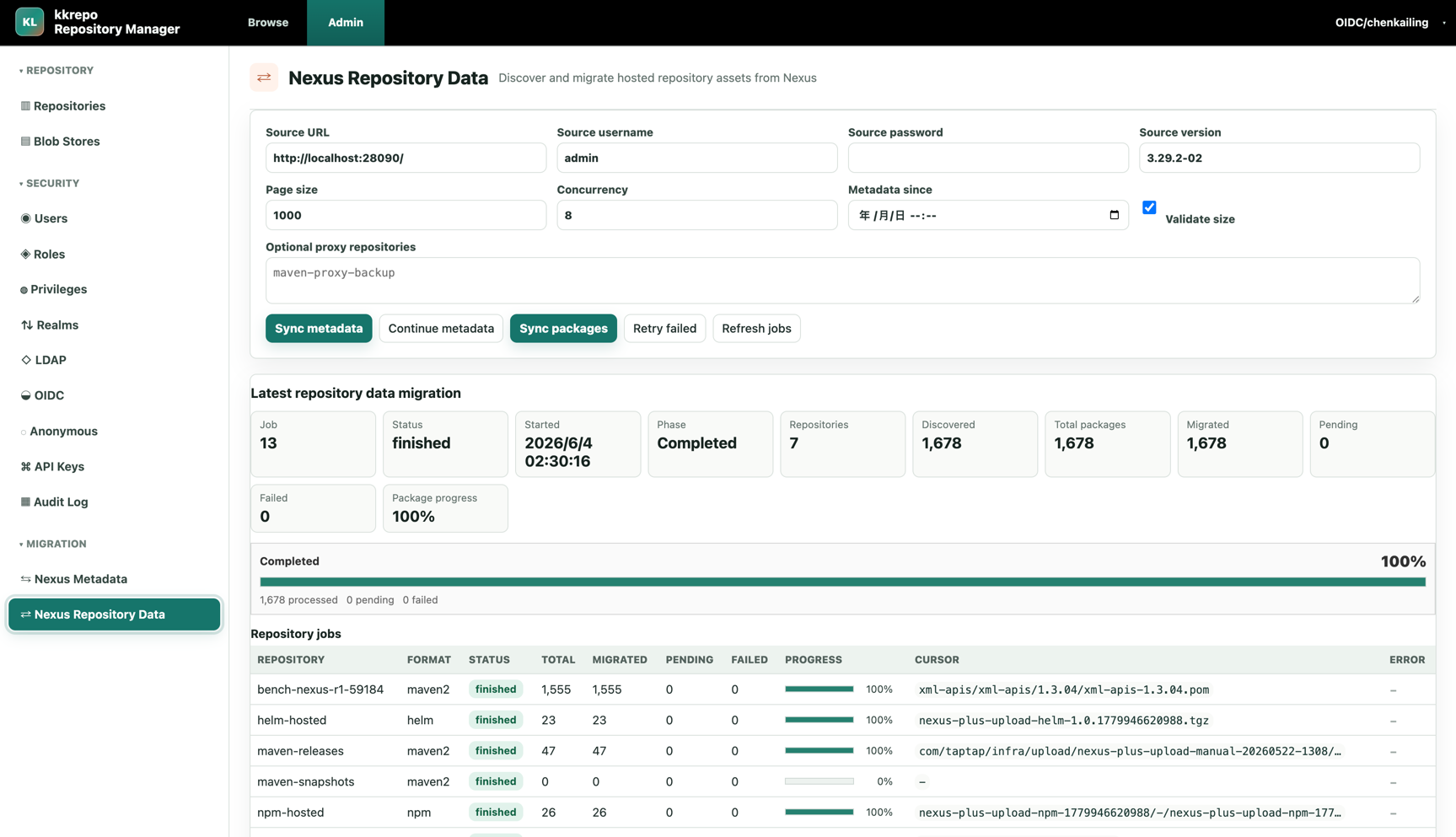Collapse the SECURITY sidebar section
The width and height of the screenshot is (1456, 837).
(x=49, y=184)
